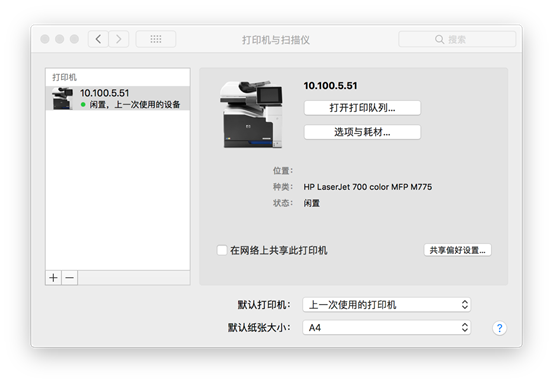
Task: Click the search magnifier icon
Action: point(439,39)
